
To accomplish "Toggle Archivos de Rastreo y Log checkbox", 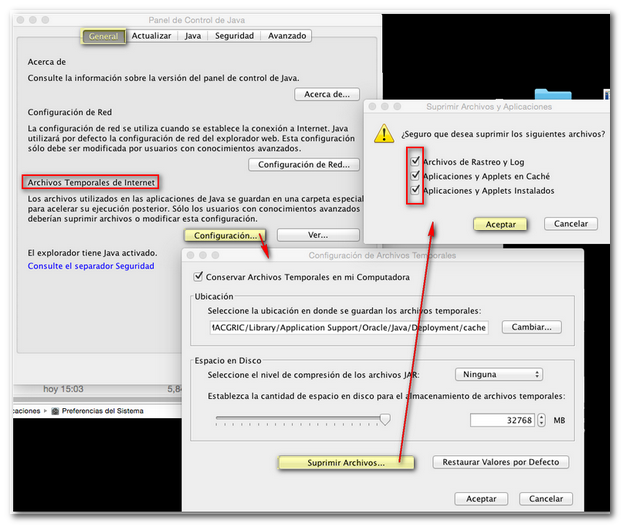I will coord(415,161).
